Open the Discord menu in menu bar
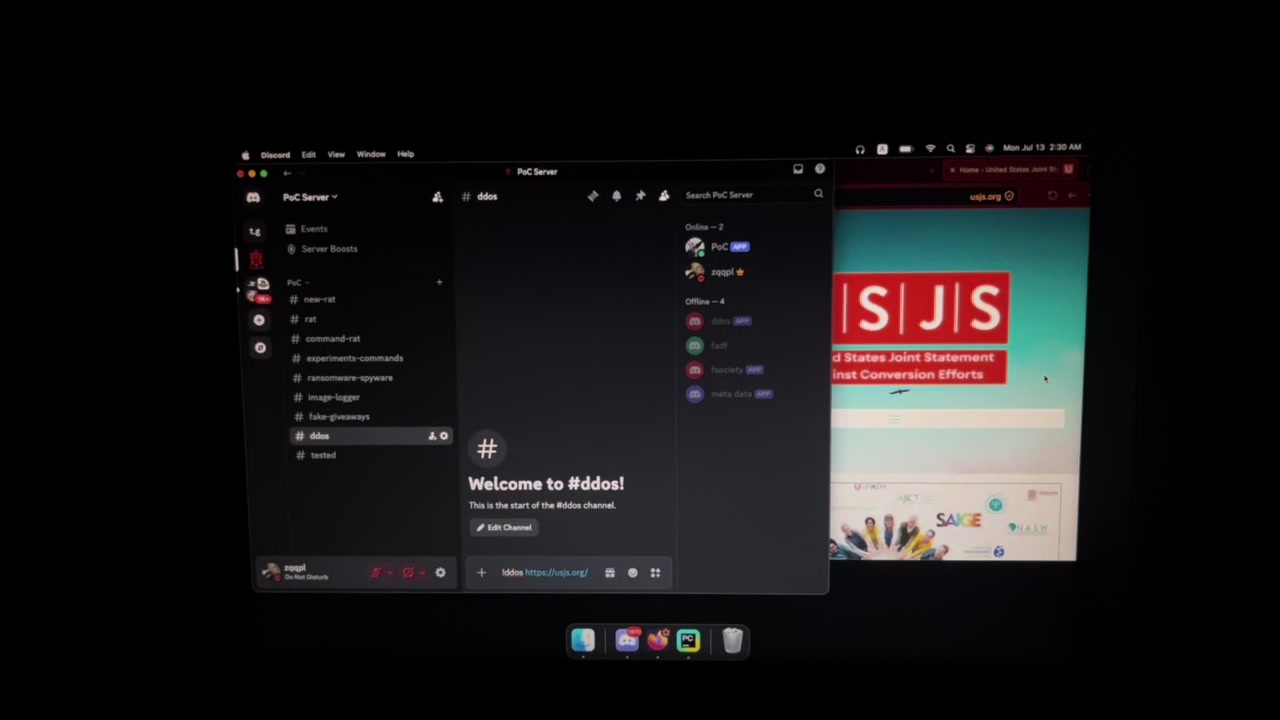 (275, 155)
